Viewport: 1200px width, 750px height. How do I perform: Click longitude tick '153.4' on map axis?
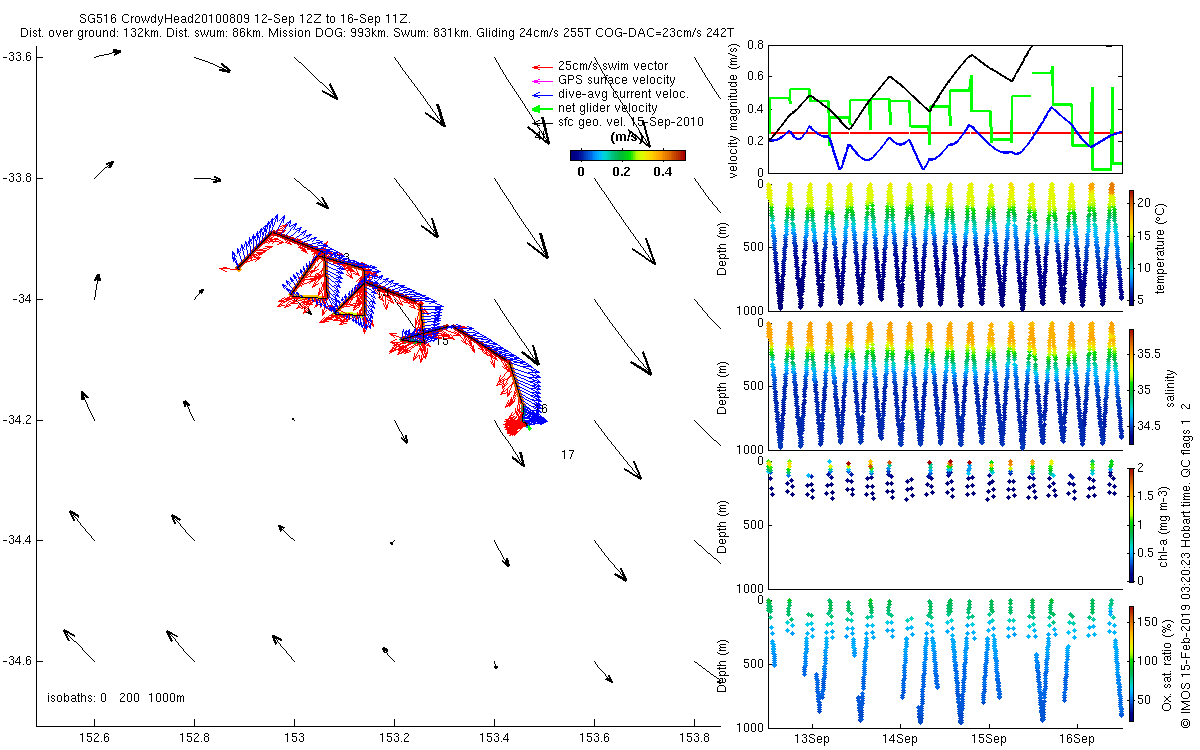[x=494, y=738]
